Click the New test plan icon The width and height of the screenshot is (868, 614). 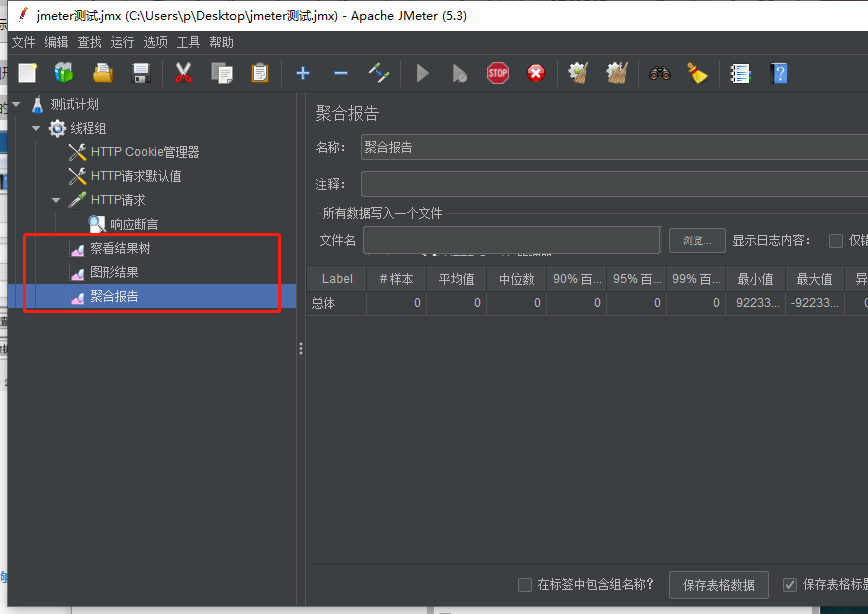(28, 73)
